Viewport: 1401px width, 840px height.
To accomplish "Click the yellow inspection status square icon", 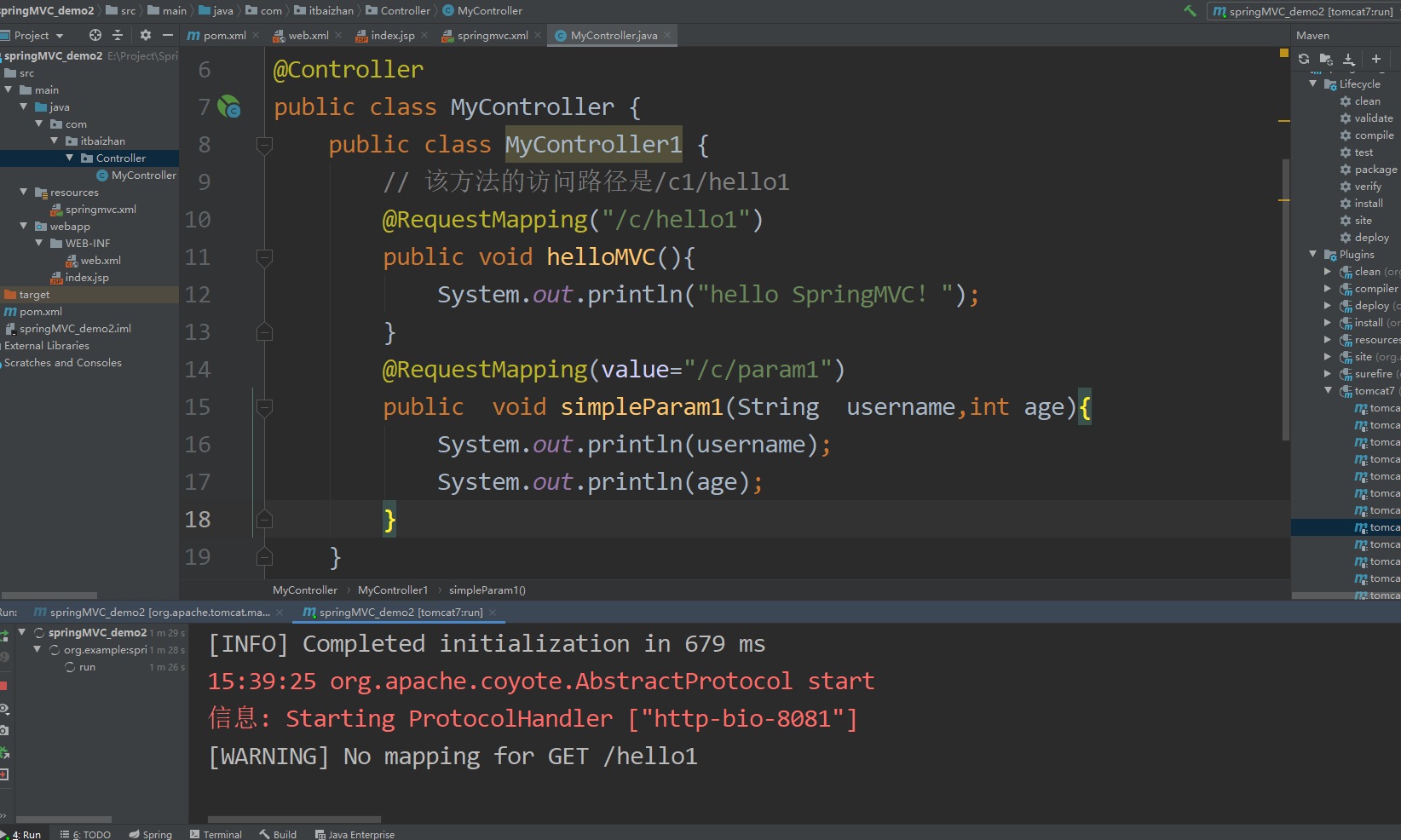I will [x=1283, y=53].
